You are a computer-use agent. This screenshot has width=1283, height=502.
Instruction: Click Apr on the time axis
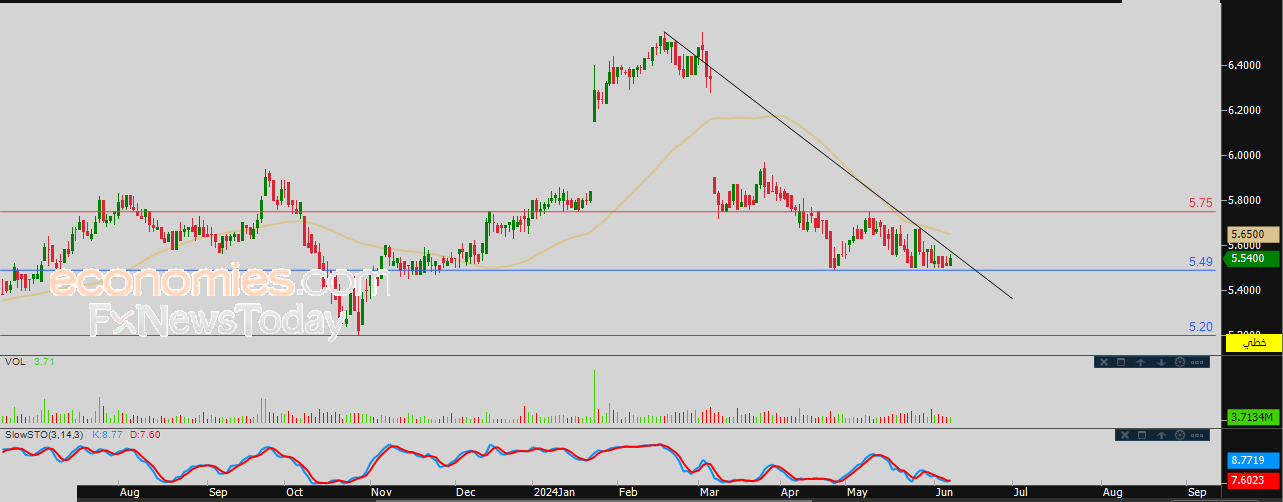[x=789, y=493]
